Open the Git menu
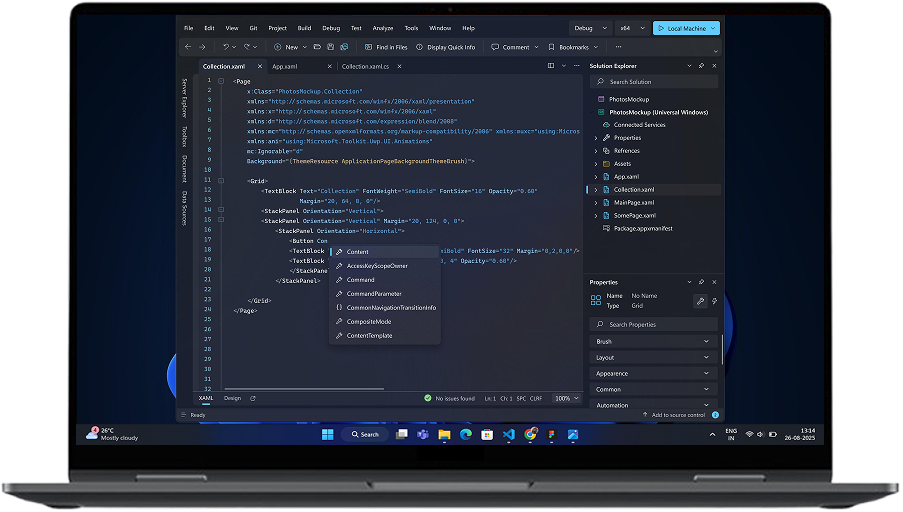Screen dimensions: 903x512 click(x=253, y=28)
